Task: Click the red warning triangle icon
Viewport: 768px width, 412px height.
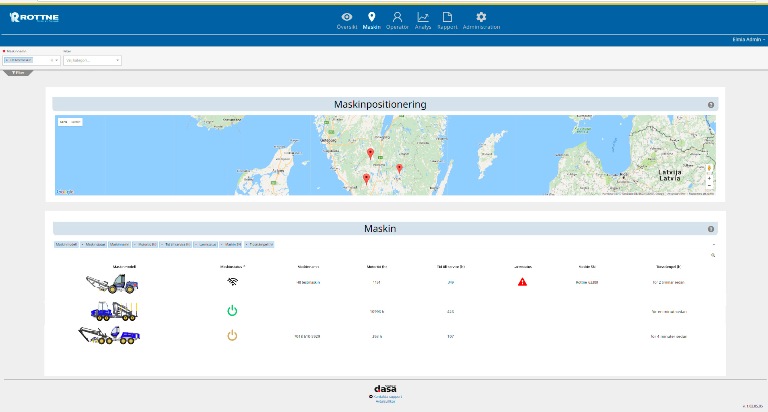Action: [522, 282]
